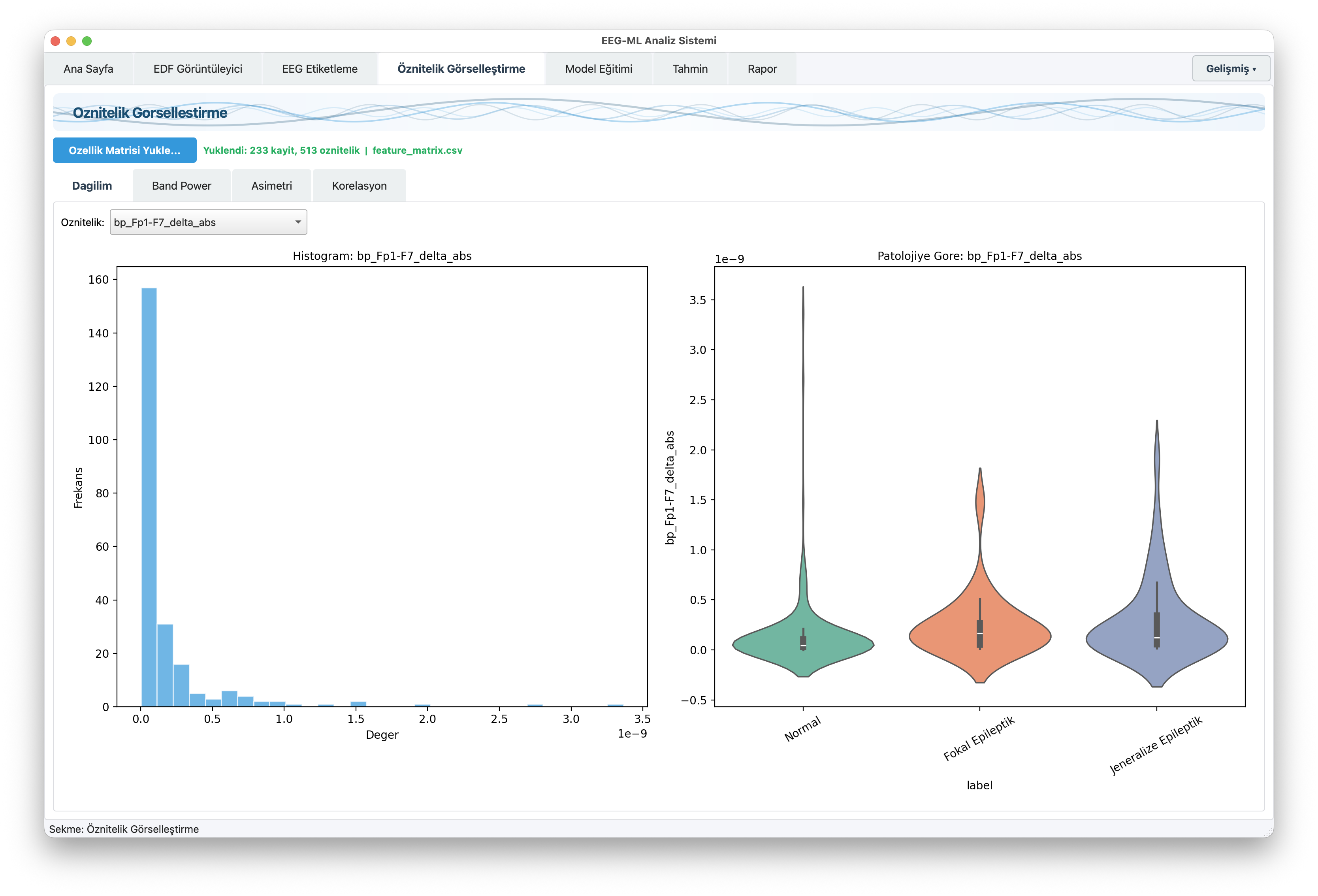Go to Model Eğitimi tab

pos(598,69)
